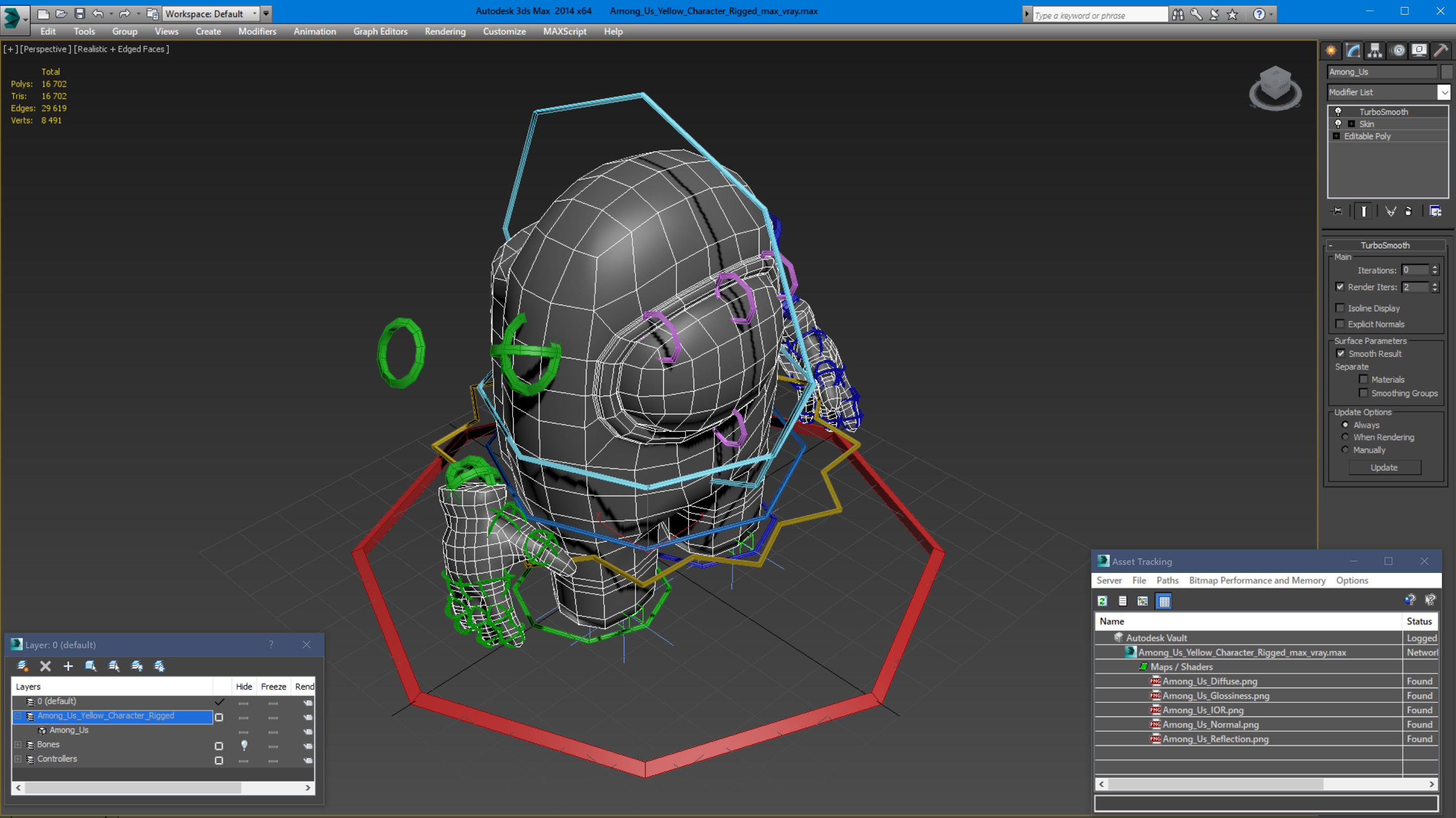Open the Animation menu
This screenshot has height=818, width=1456.
[315, 32]
